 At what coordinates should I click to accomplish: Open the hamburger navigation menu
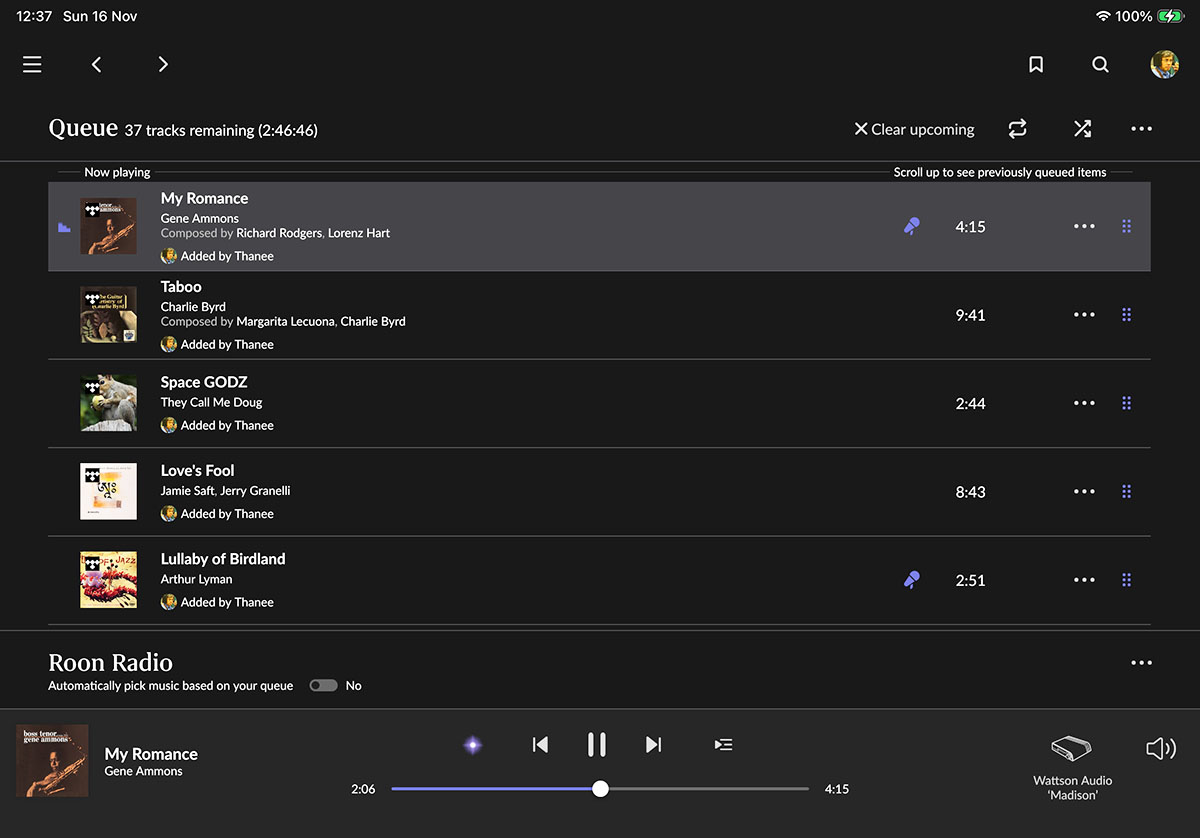(32, 64)
